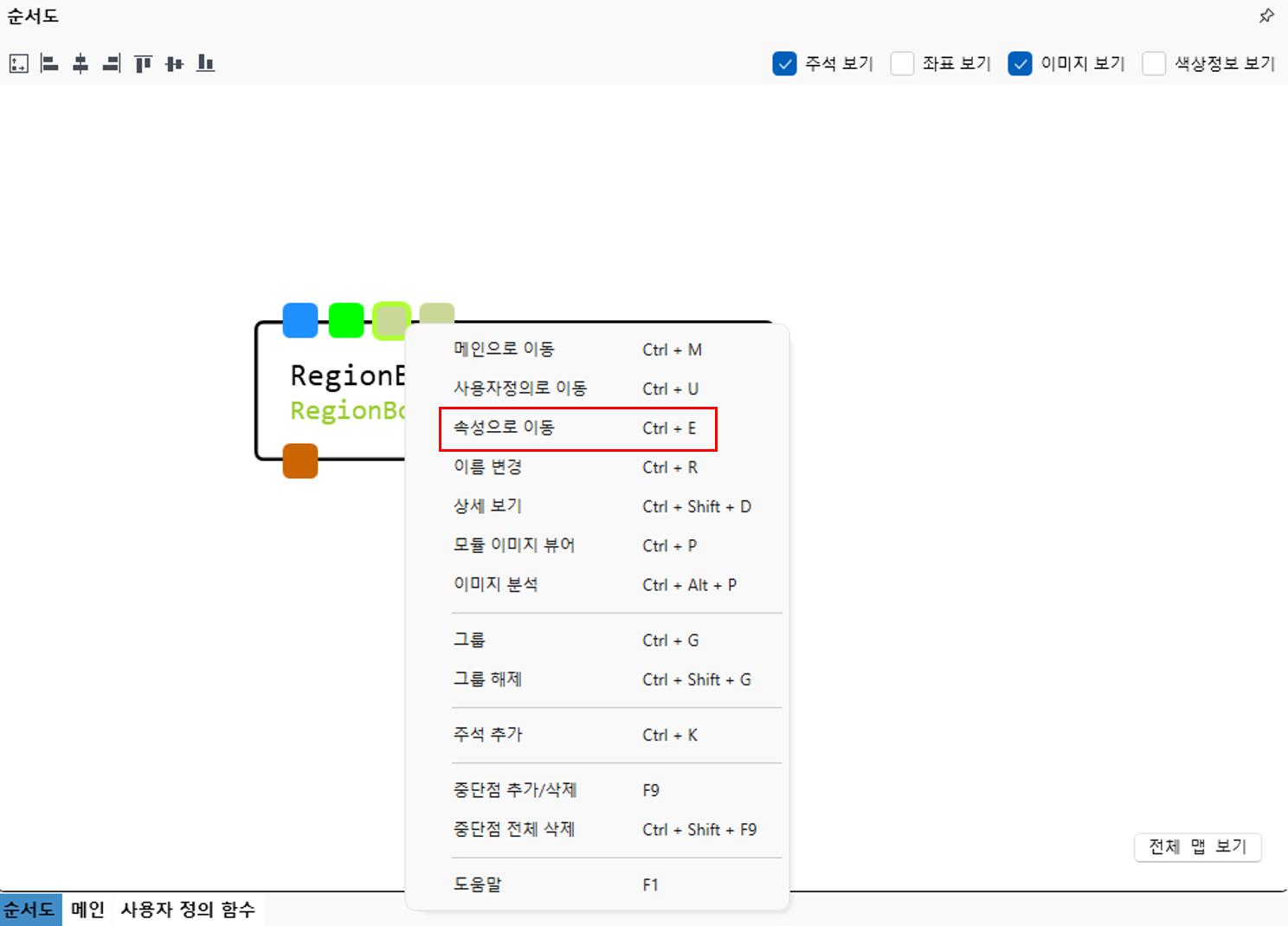The image size is (1288, 926).
Task: Center selected nodes horizontally
Action: pyautogui.click(x=80, y=63)
